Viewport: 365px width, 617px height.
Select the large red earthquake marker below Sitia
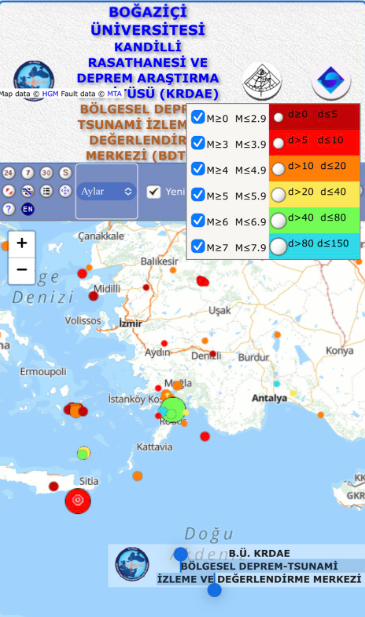tap(78, 501)
